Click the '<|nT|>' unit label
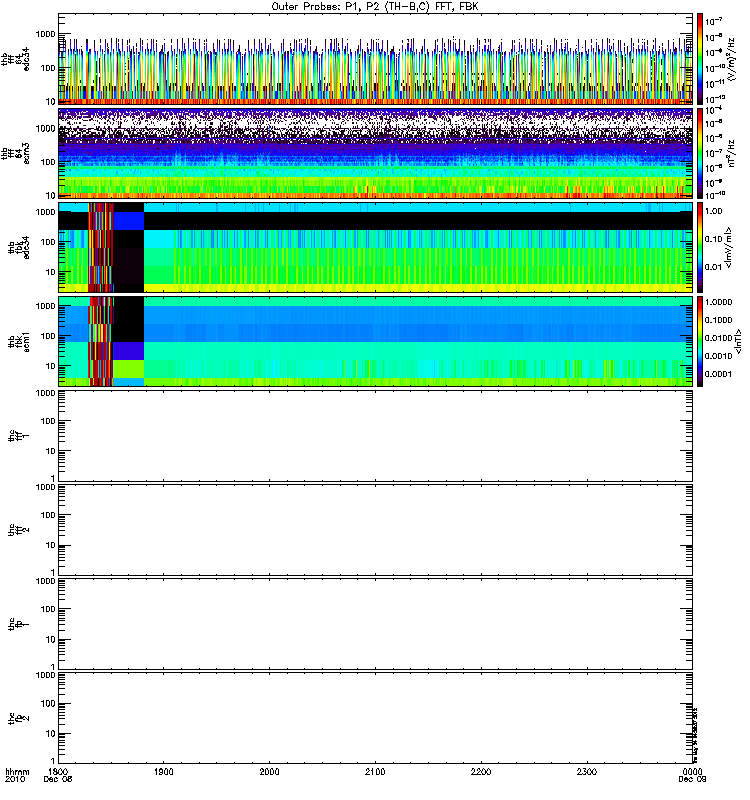This screenshot has height=800, width=750. click(x=738, y=341)
